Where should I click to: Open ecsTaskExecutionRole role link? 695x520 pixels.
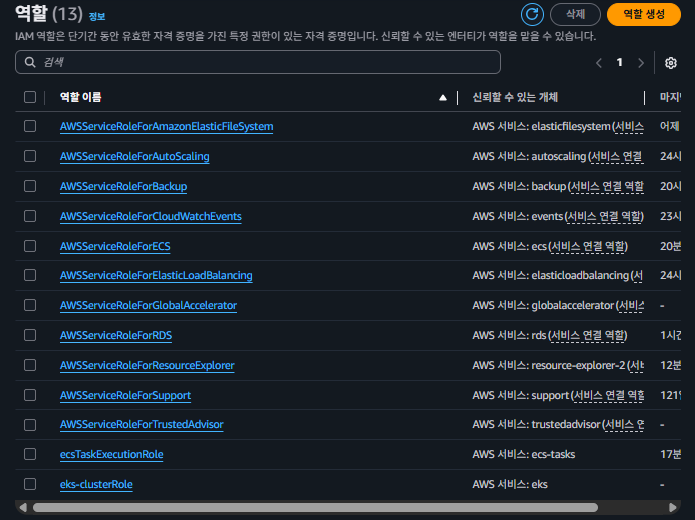click(112, 454)
